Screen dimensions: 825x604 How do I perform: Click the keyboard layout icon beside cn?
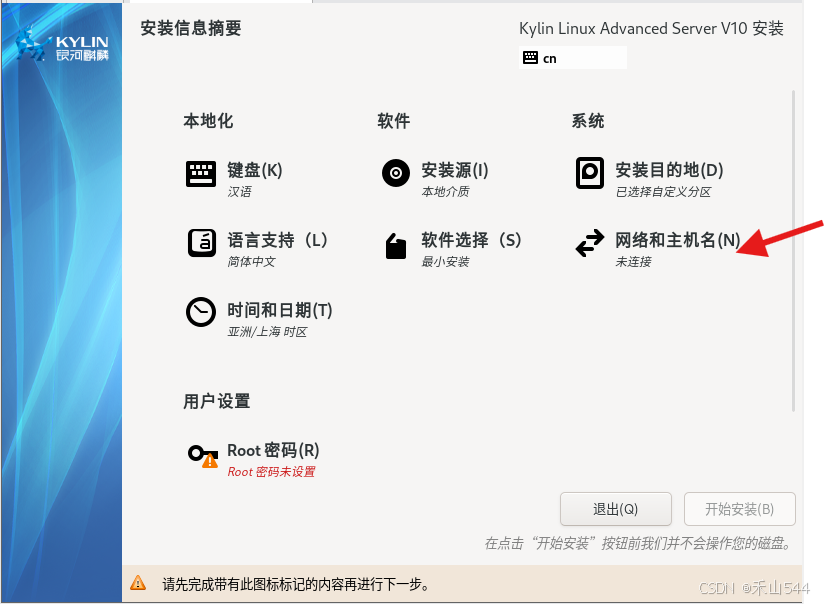click(530, 58)
